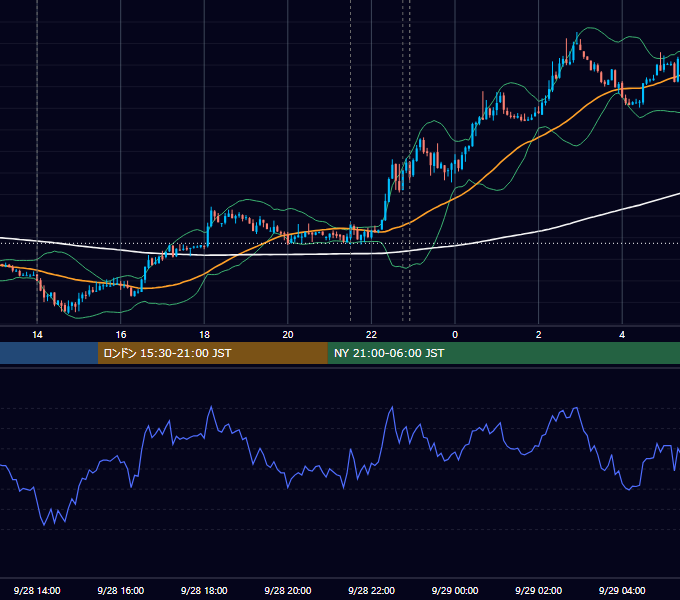
Task: Click hour label 18 on price chart axis
Action: (x=204, y=335)
